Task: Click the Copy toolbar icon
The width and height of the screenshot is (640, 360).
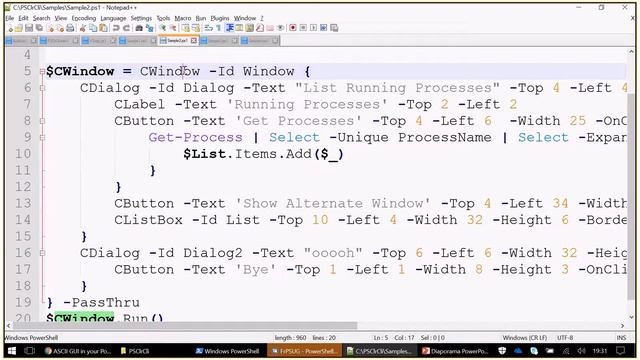Action: (93, 28)
